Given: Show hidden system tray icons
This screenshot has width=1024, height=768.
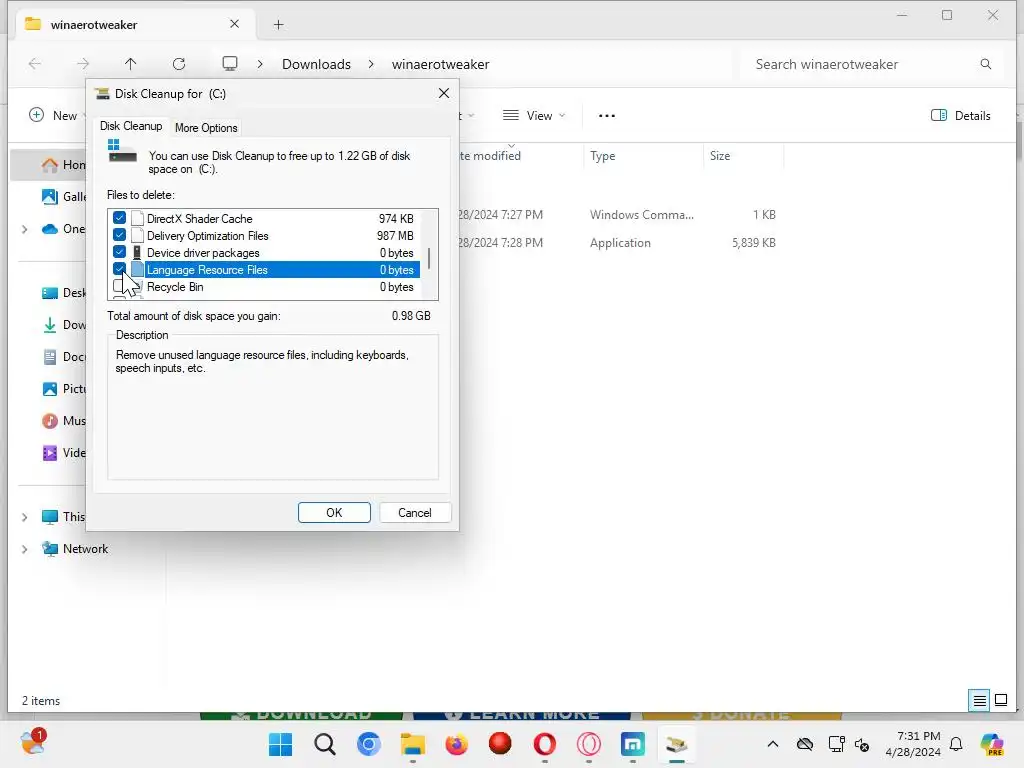Looking at the screenshot, I should tap(773, 744).
